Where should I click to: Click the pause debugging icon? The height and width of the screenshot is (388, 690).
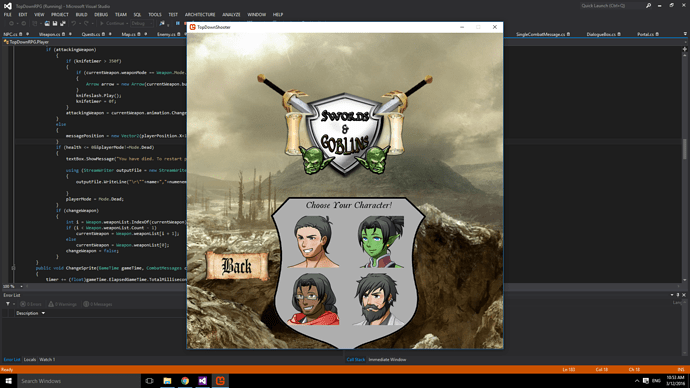click(178, 23)
